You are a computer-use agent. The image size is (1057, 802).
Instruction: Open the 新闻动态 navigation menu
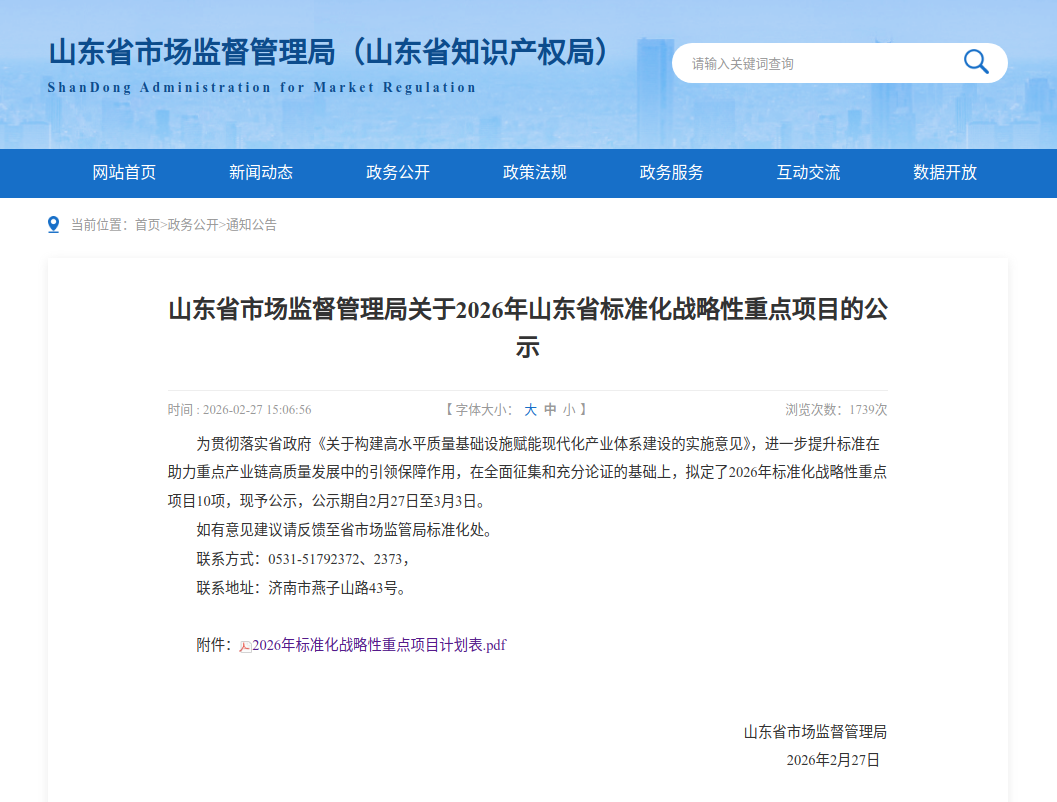pos(259,173)
